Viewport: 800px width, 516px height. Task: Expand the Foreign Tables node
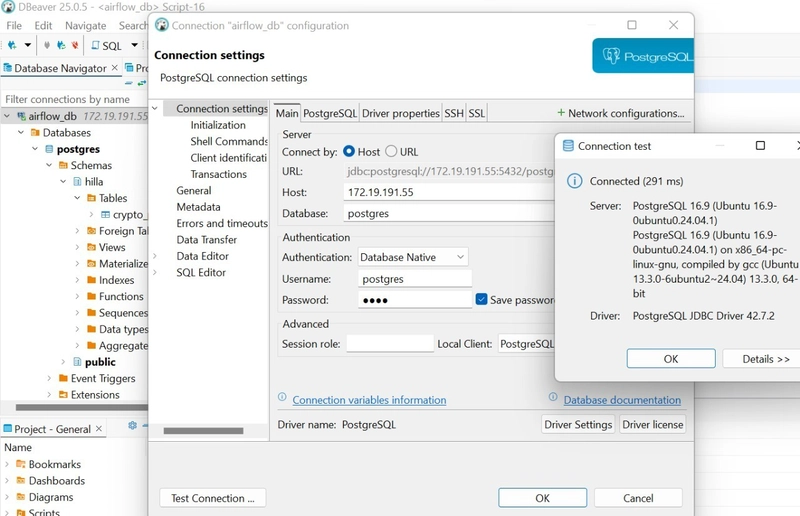click(77, 231)
